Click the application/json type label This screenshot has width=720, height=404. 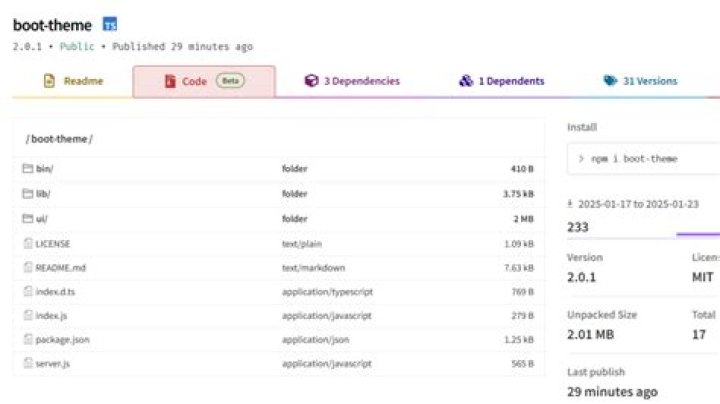pos(315,339)
